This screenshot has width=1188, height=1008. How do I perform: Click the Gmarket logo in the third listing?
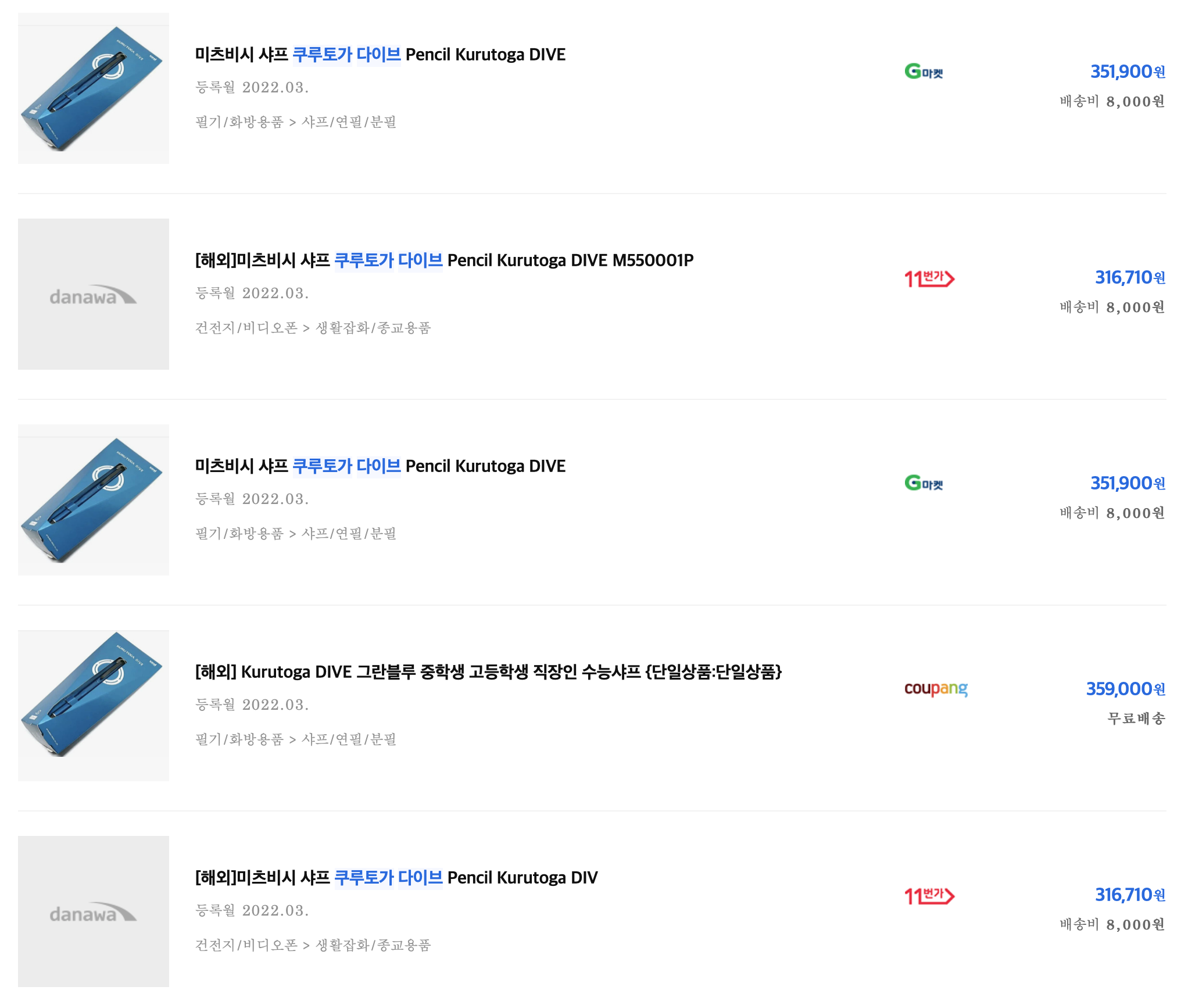point(924,483)
